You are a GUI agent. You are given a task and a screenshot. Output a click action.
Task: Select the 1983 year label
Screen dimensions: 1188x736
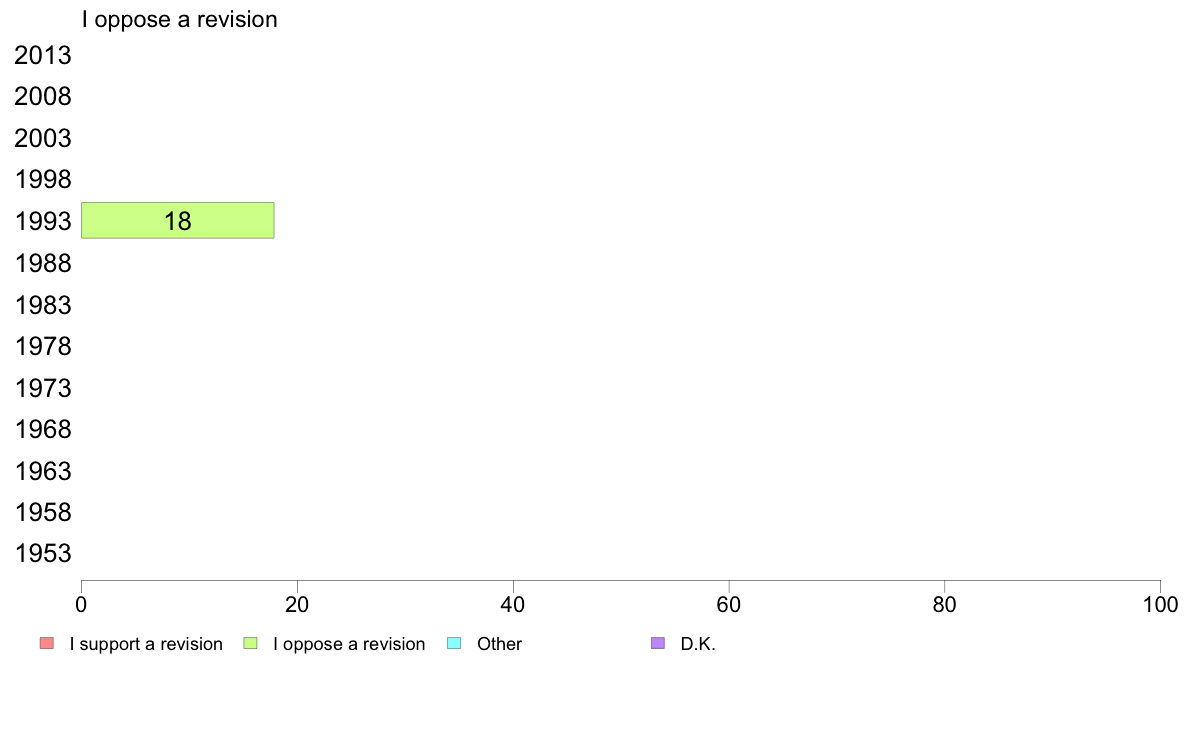point(43,305)
